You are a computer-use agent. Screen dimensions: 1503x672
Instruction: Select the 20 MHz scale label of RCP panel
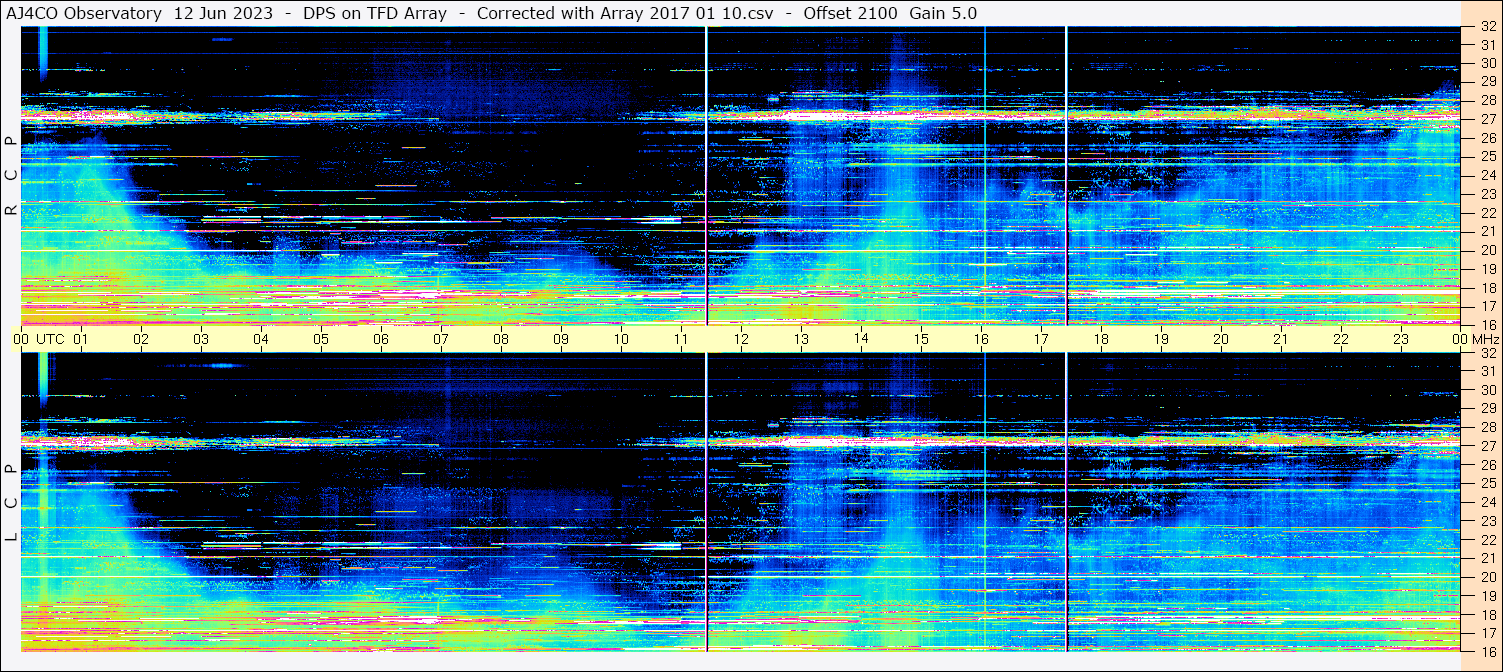(1487, 250)
